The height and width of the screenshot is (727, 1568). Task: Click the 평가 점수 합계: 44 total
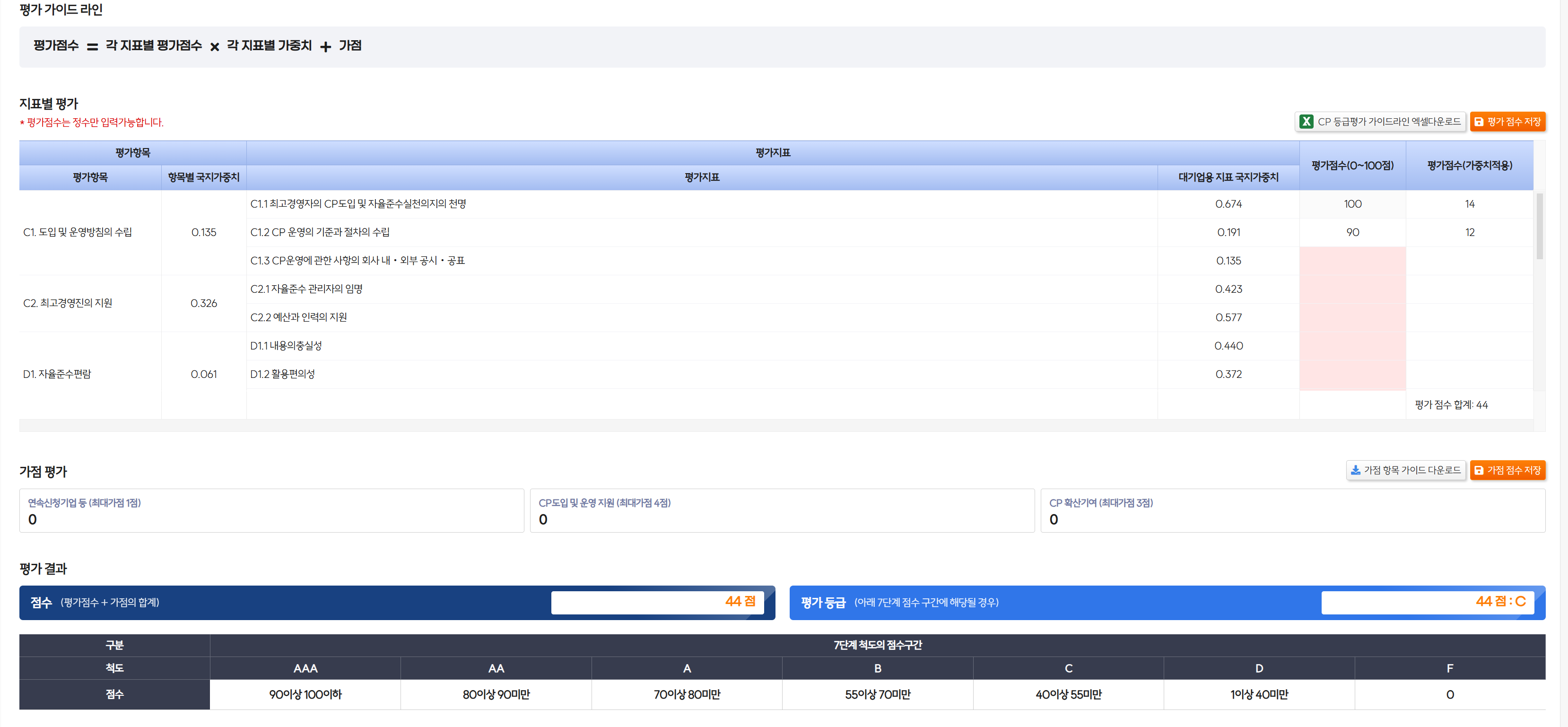[1451, 405]
